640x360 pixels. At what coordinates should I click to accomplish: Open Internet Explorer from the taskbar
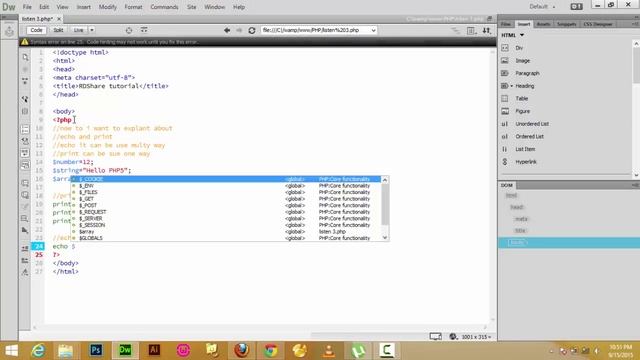click(x=38, y=350)
